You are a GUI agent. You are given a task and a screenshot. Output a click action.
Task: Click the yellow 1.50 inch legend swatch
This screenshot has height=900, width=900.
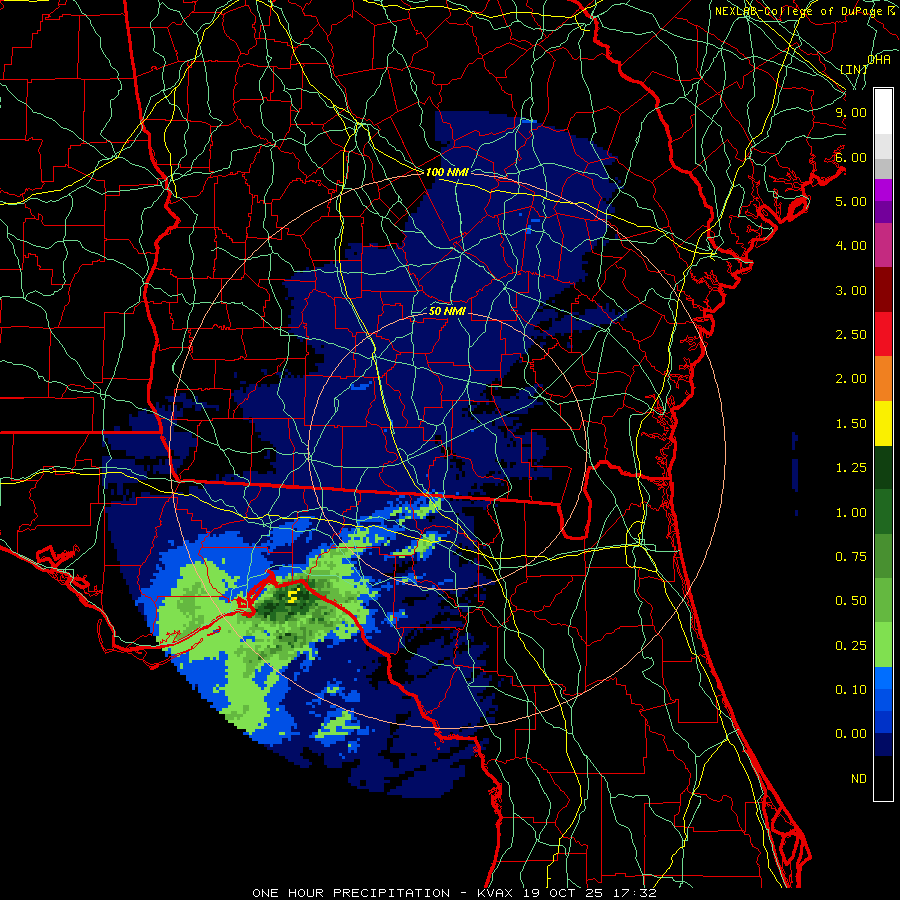click(x=883, y=423)
